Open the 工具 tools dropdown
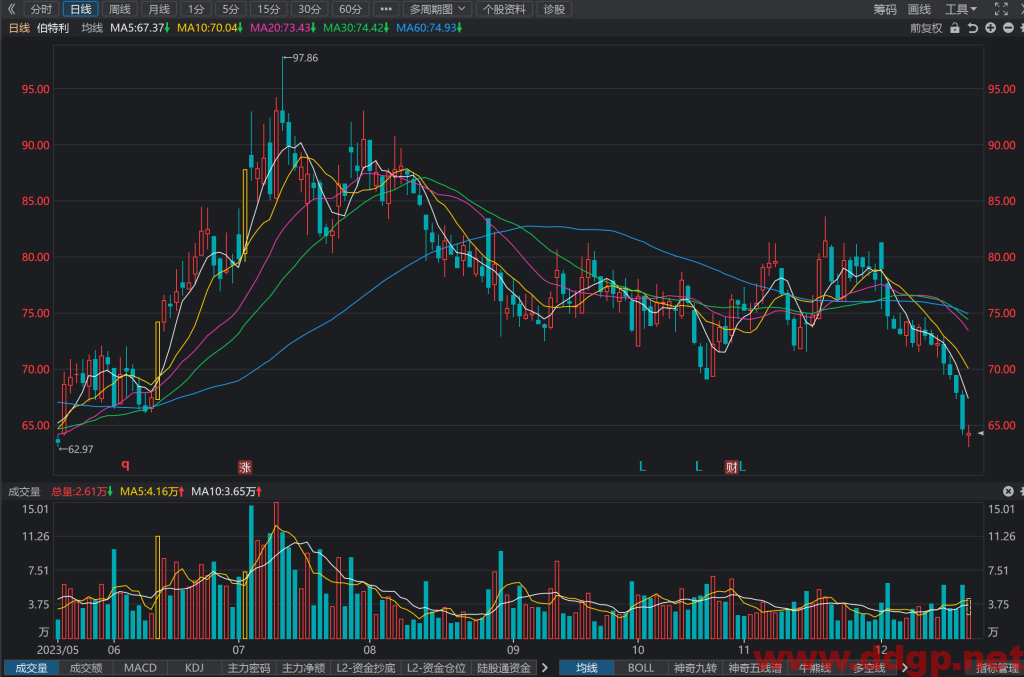The width and height of the screenshot is (1024, 677). pyautogui.click(x=961, y=9)
